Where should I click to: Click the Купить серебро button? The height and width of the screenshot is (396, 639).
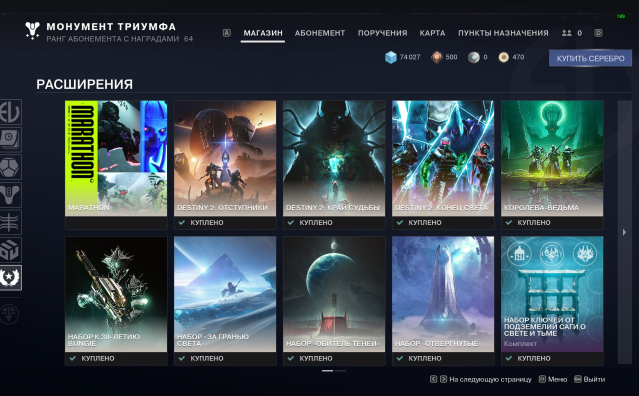pos(591,58)
